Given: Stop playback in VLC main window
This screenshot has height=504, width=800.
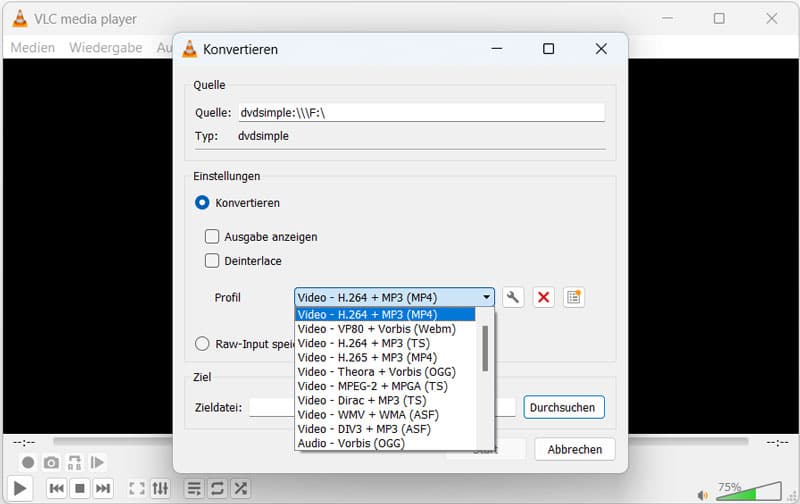Looking at the screenshot, I should 80,488.
